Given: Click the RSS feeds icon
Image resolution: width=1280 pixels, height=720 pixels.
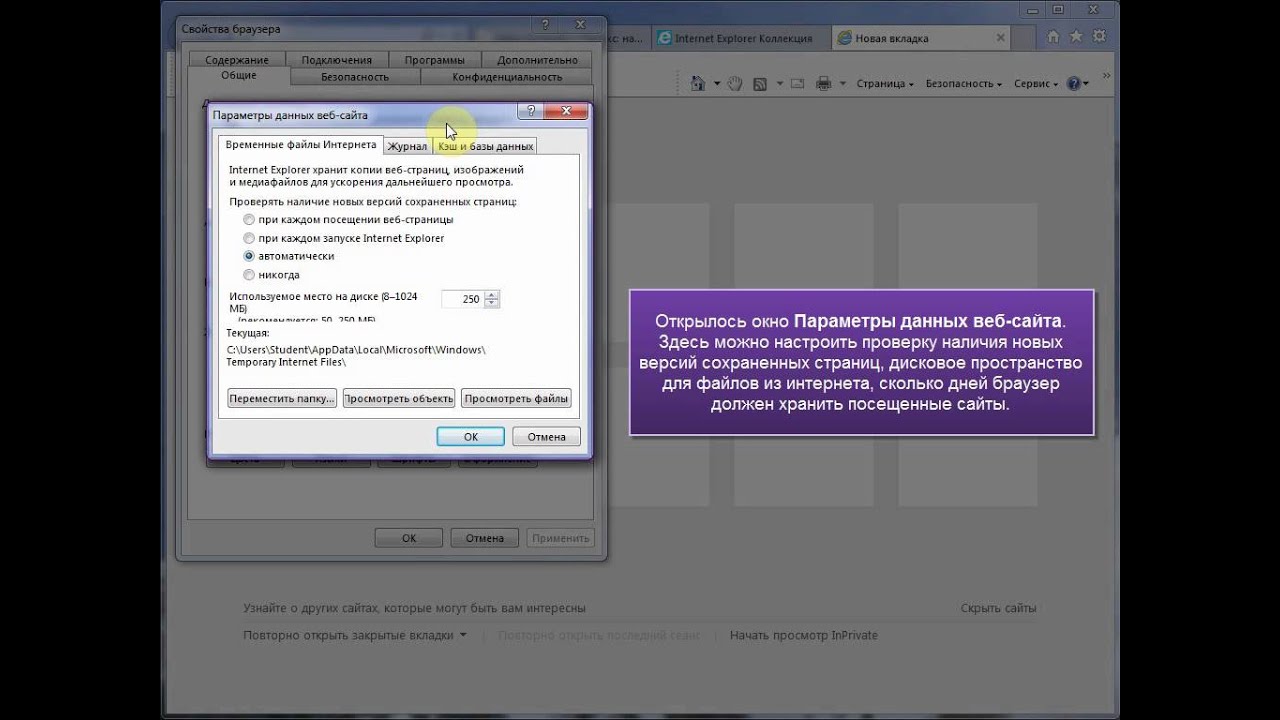Looking at the screenshot, I should (x=760, y=83).
